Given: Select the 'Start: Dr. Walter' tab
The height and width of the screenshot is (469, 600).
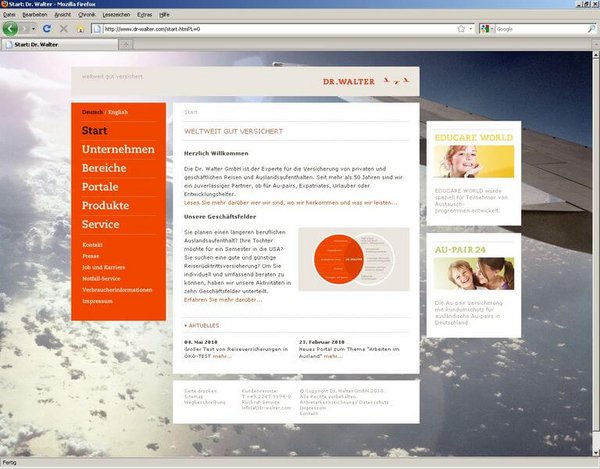Looking at the screenshot, I should click(60, 44).
